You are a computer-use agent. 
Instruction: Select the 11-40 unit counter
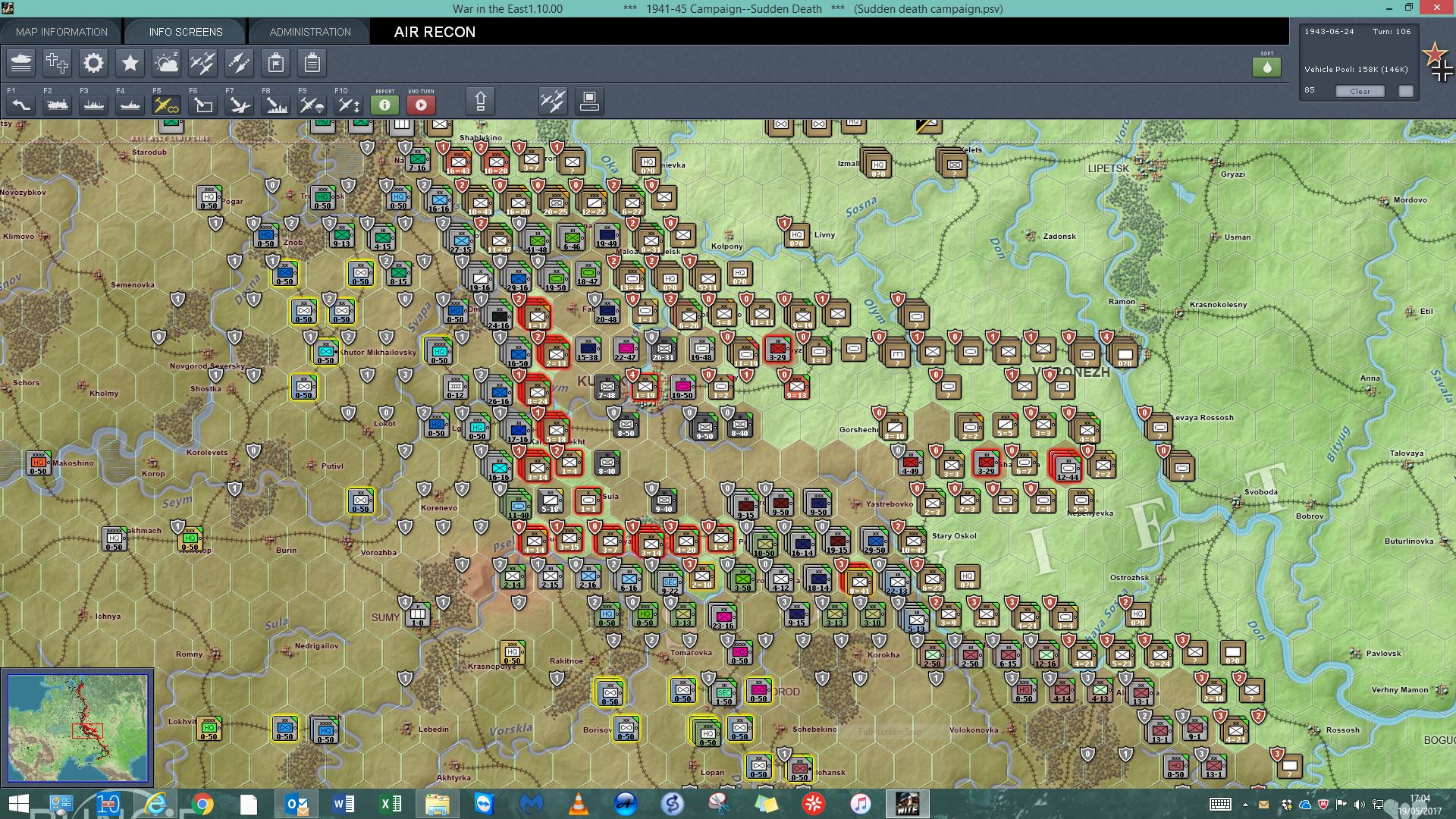[519, 507]
